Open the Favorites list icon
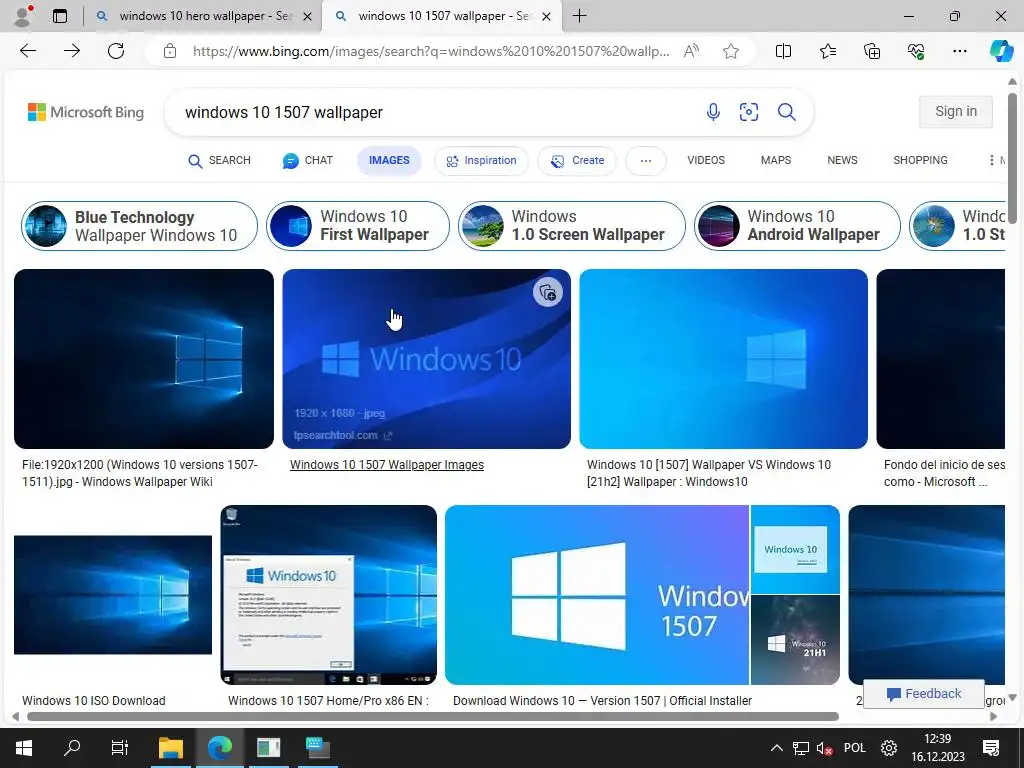This screenshot has height=768, width=1024. point(827,51)
